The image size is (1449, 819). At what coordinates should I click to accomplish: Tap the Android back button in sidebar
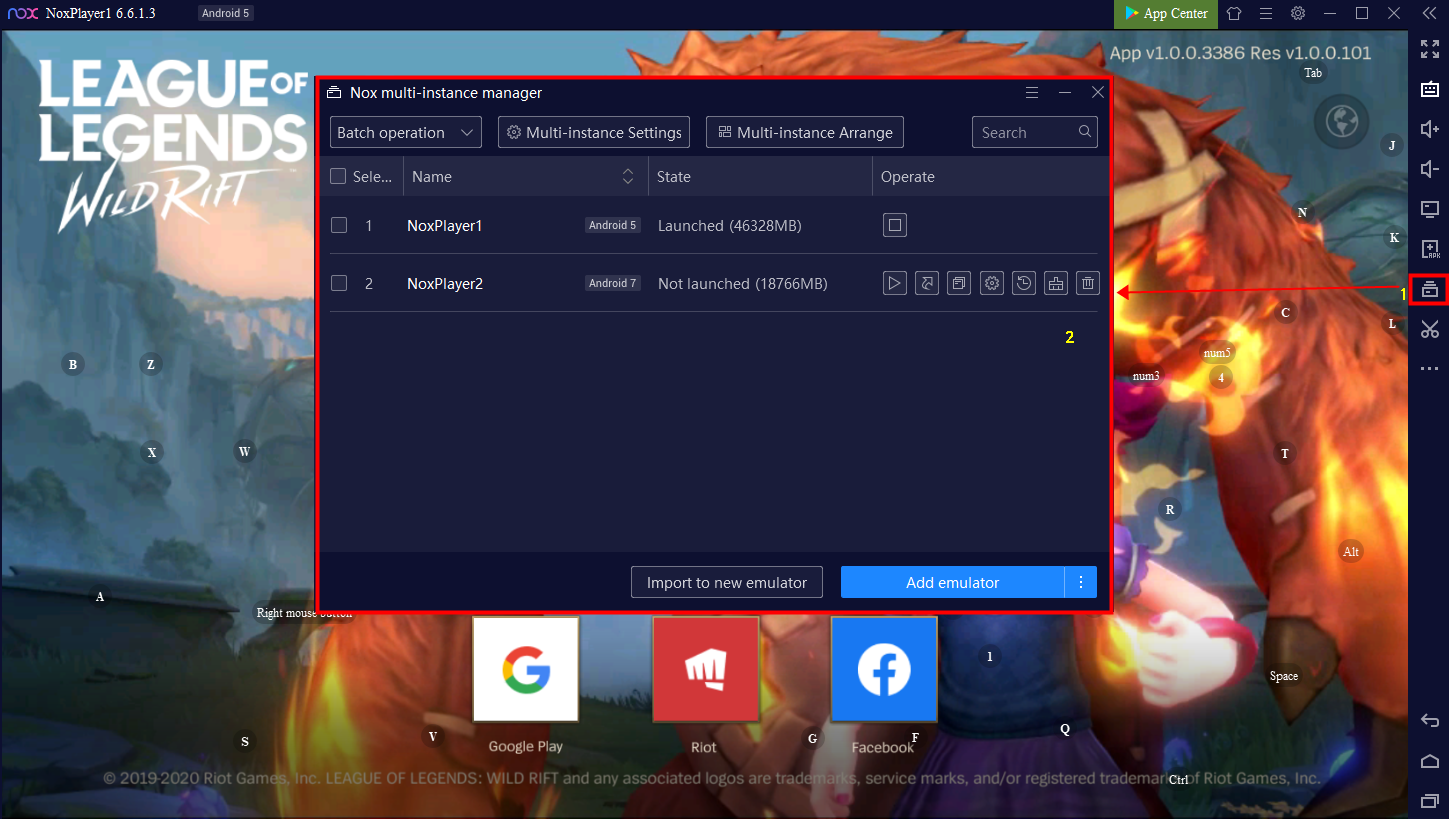(1430, 721)
